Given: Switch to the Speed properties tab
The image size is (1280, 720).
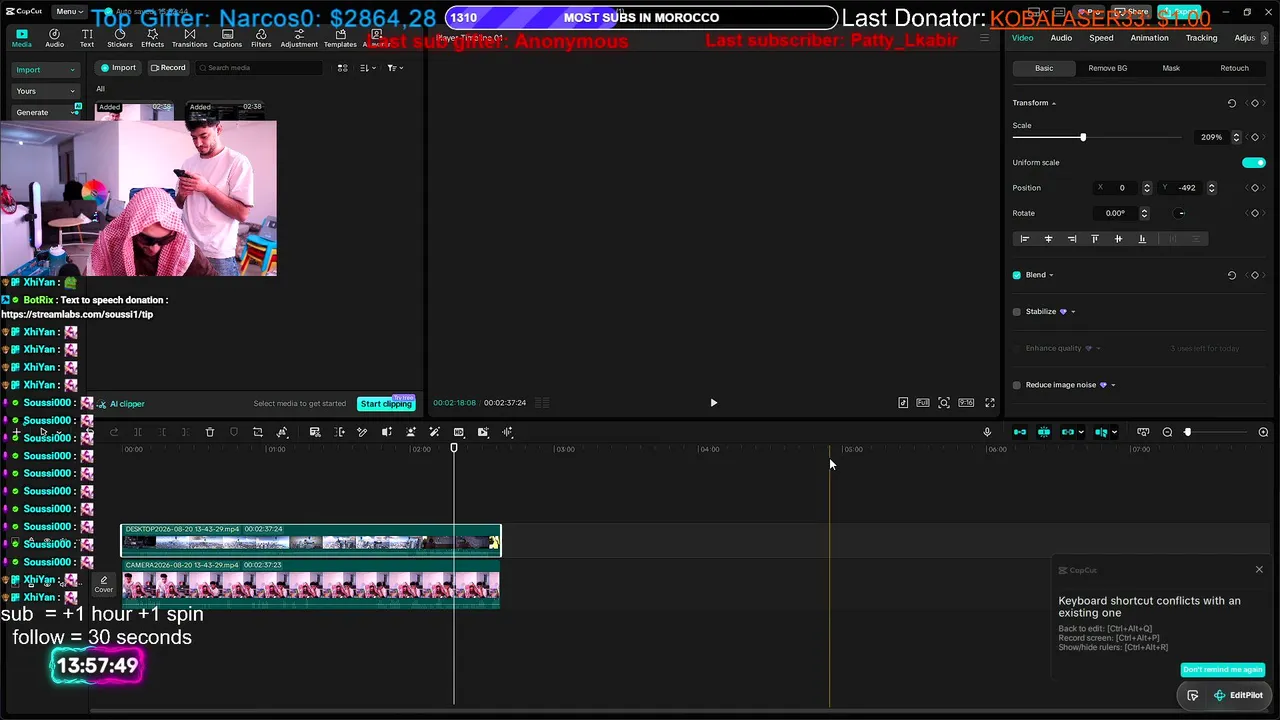Looking at the screenshot, I should click(x=1101, y=38).
